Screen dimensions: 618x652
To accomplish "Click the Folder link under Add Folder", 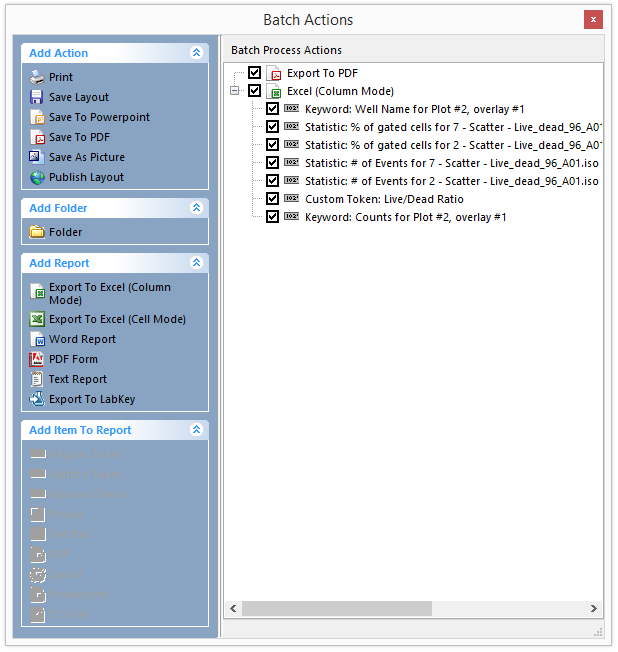I will point(65,232).
